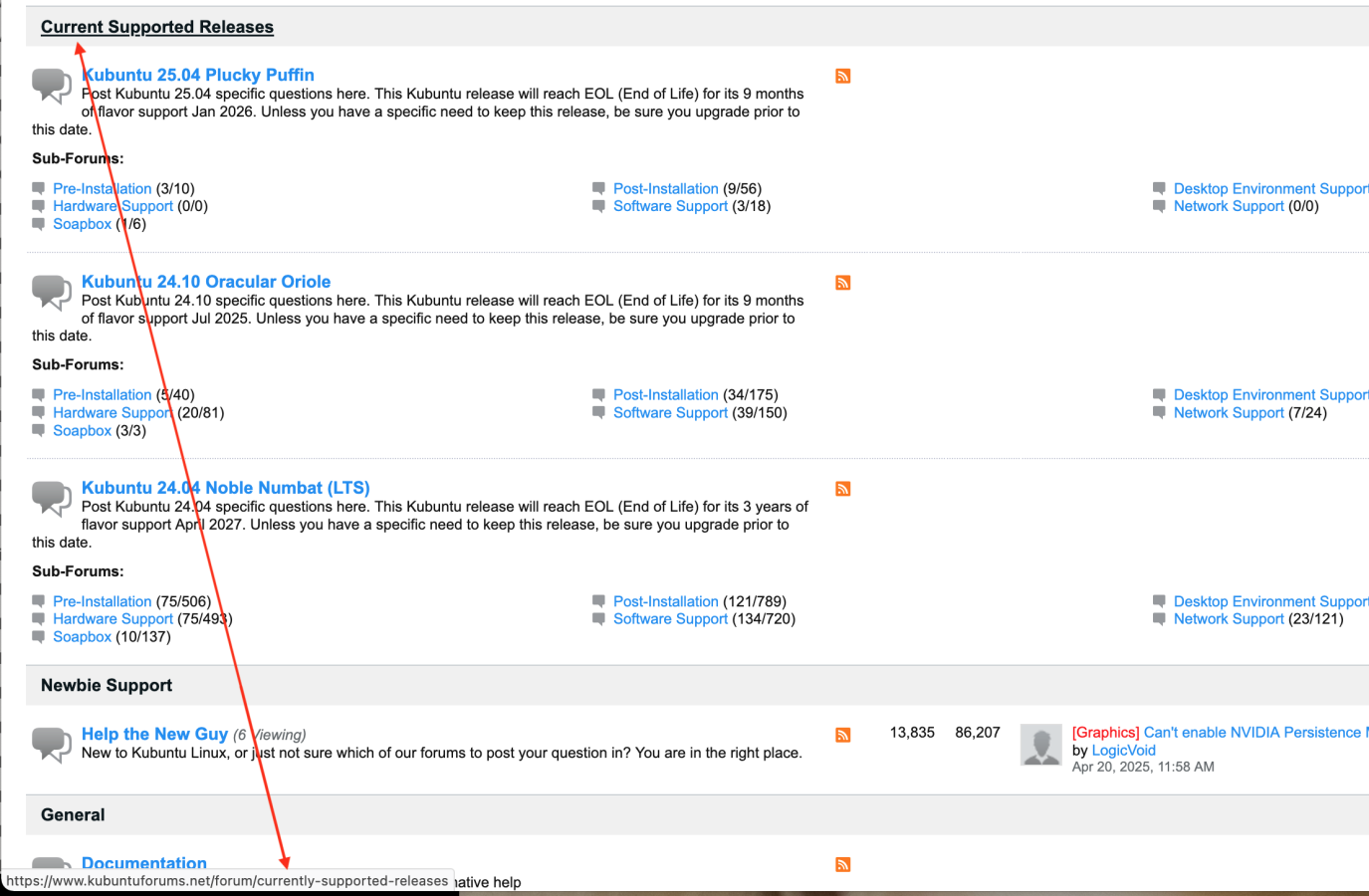
Task: Open 25.04 Pre-Installation sub-forum (3/10)
Action: coord(103,188)
